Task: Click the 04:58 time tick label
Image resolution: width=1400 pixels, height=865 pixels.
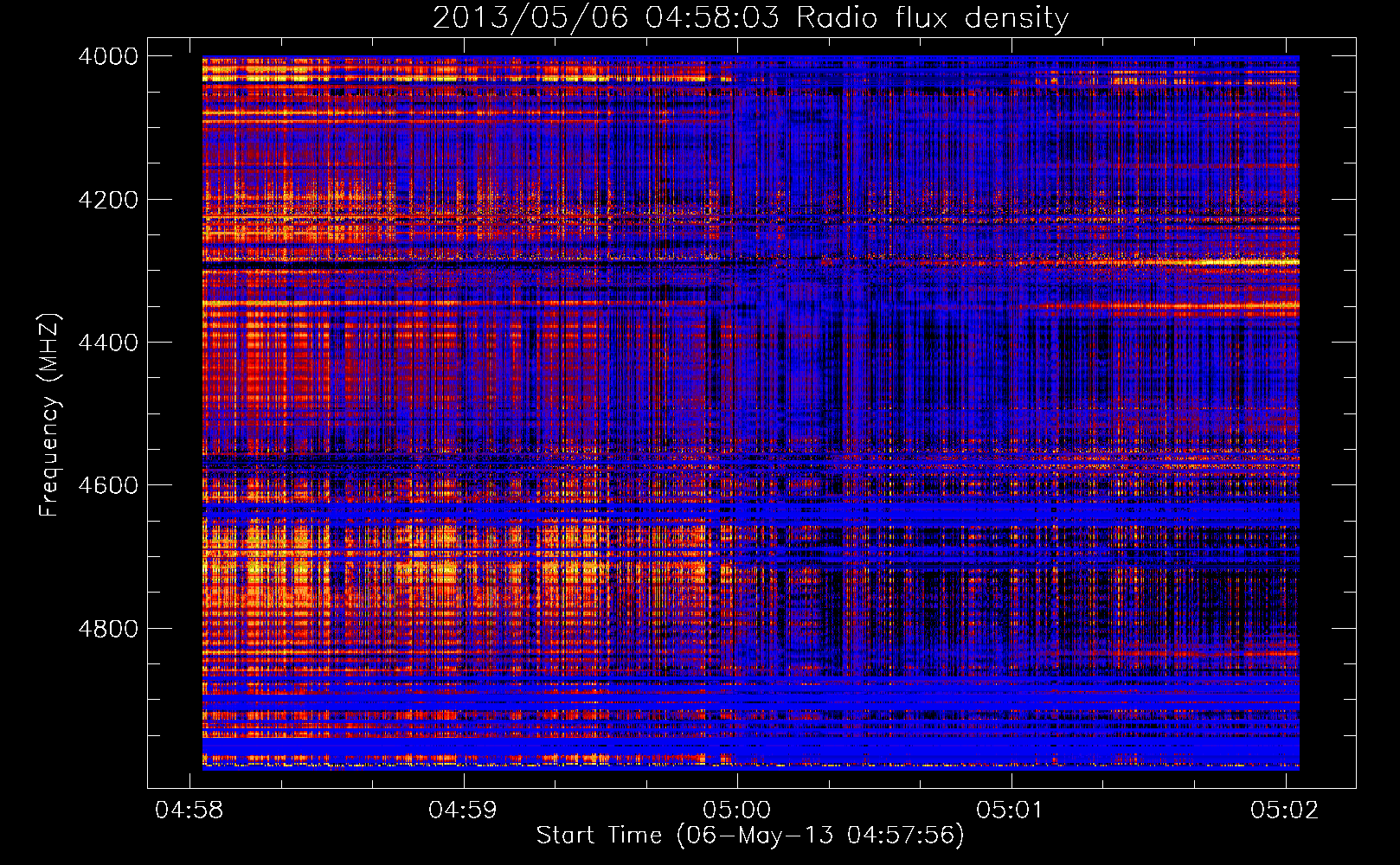Action: [x=189, y=810]
